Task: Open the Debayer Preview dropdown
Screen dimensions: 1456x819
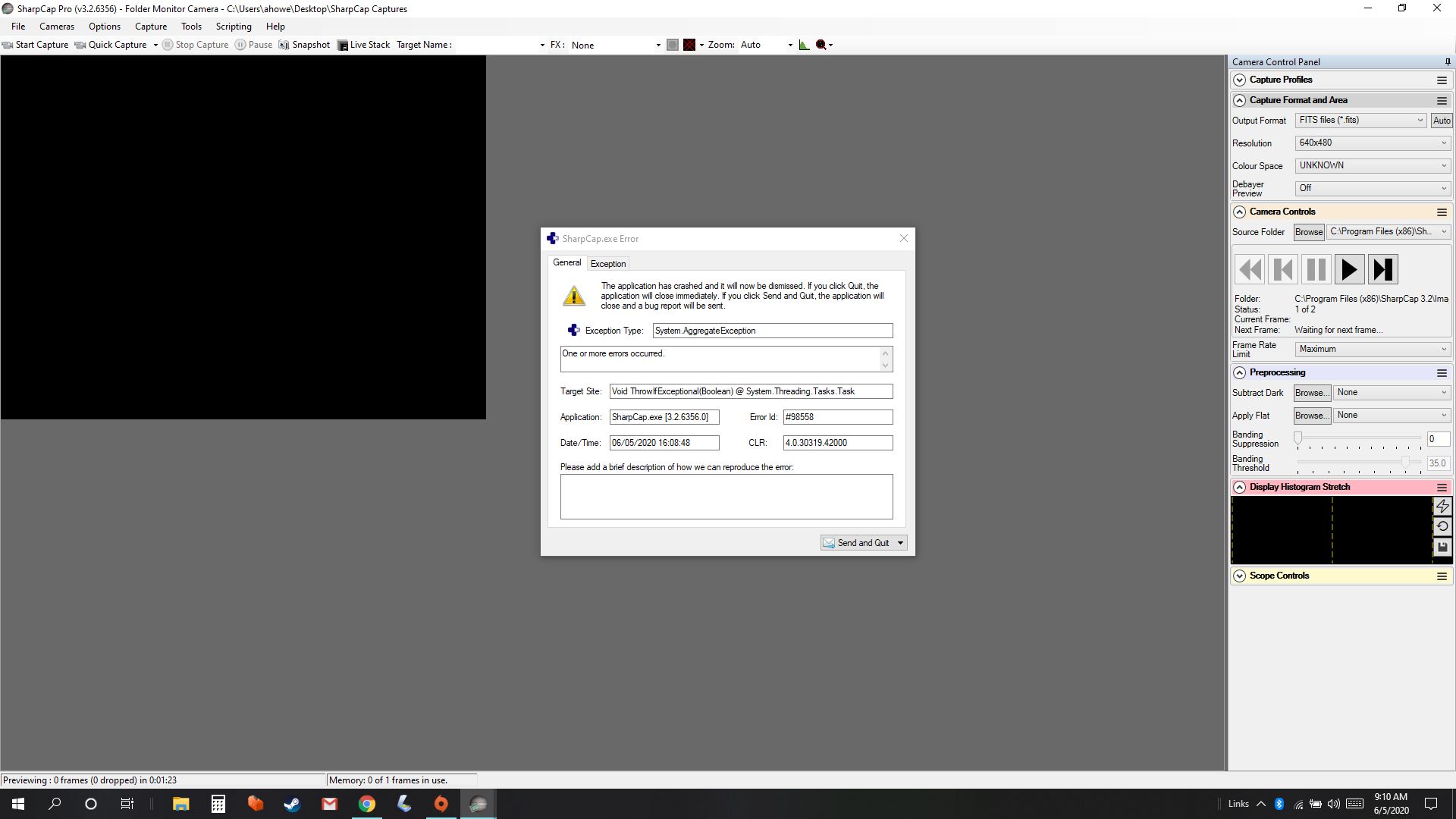Action: [x=1373, y=188]
